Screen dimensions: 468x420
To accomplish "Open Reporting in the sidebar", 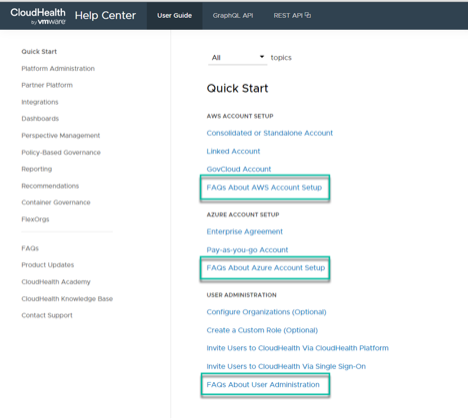I will (x=37, y=169).
